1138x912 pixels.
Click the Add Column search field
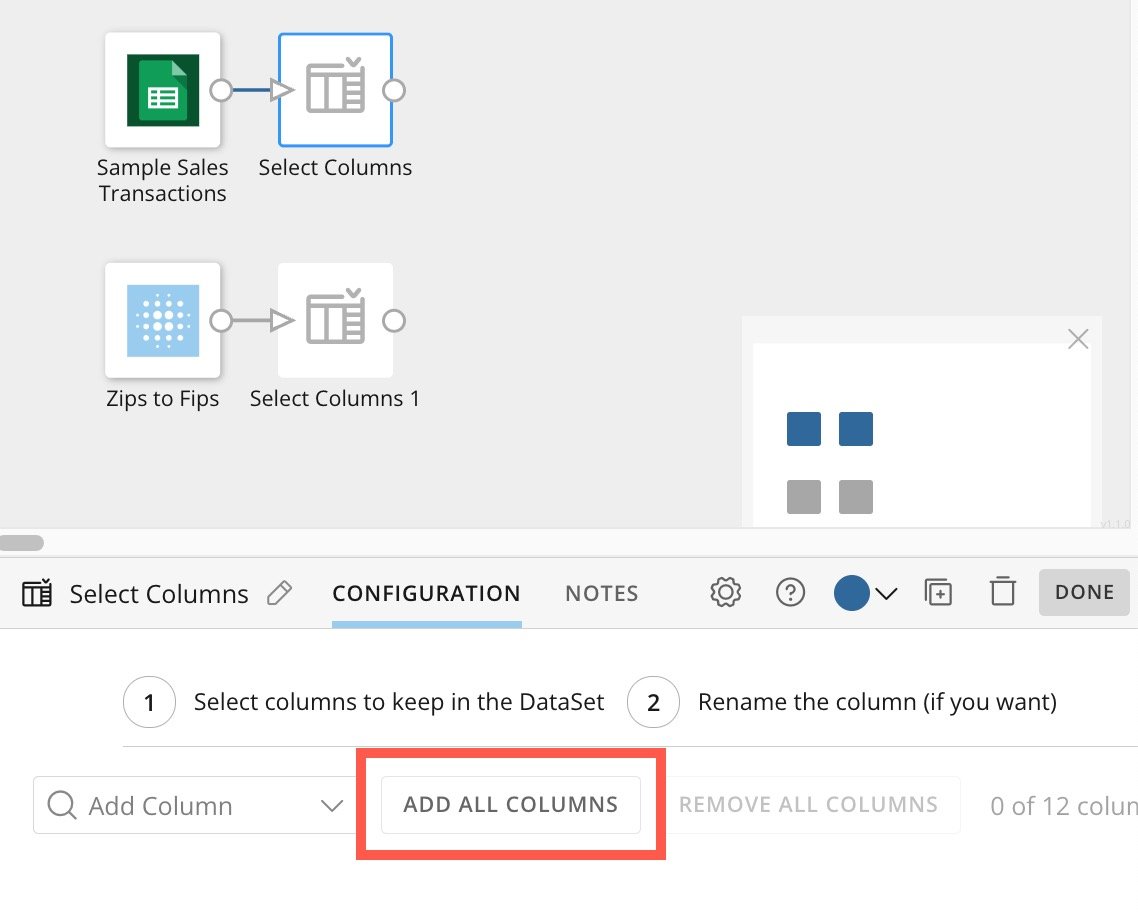coord(194,805)
